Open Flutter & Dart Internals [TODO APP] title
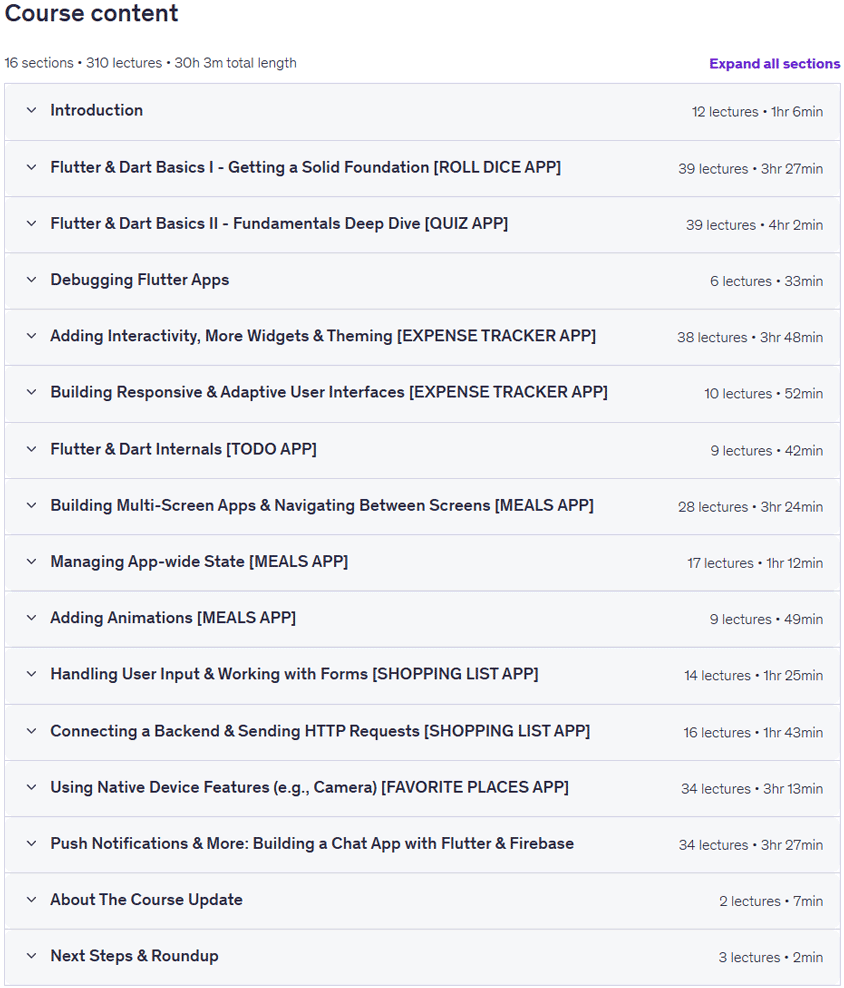This screenshot has height=988, width=844. tap(183, 449)
